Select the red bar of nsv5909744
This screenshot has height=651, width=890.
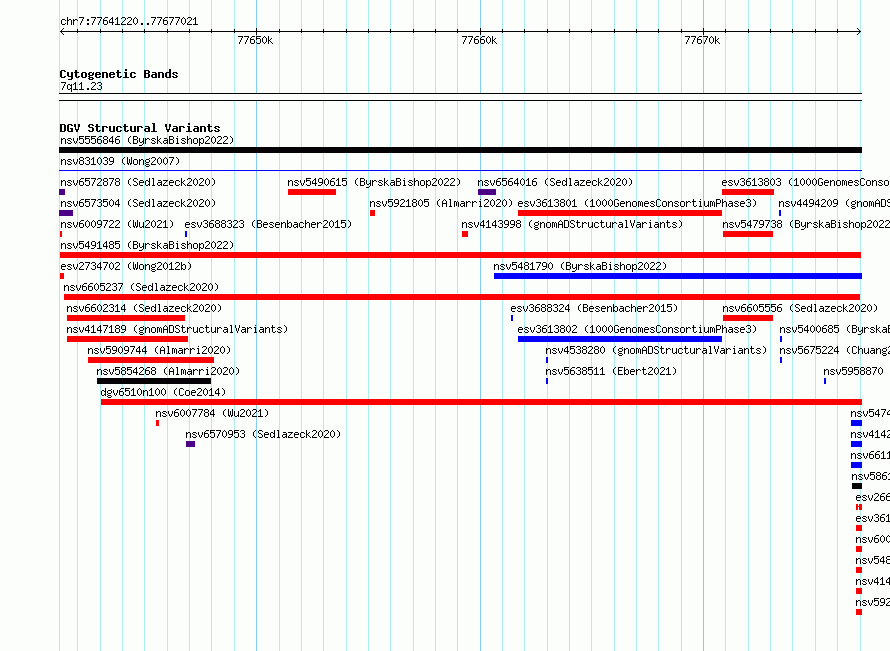tap(151, 360)
